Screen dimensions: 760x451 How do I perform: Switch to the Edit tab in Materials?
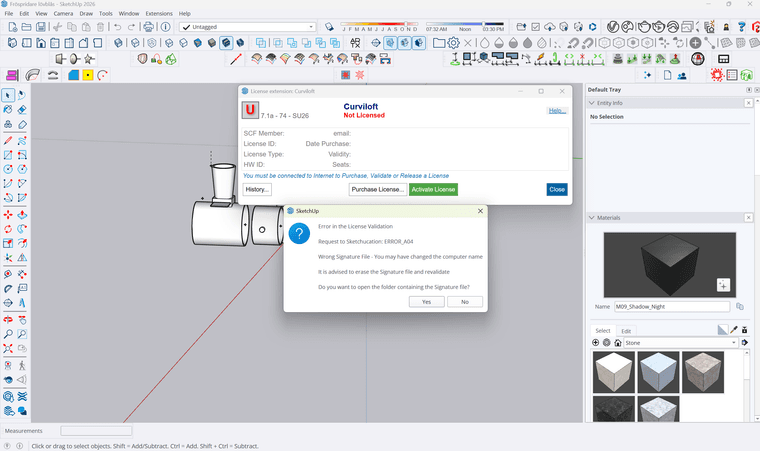[x=626, y=330]
